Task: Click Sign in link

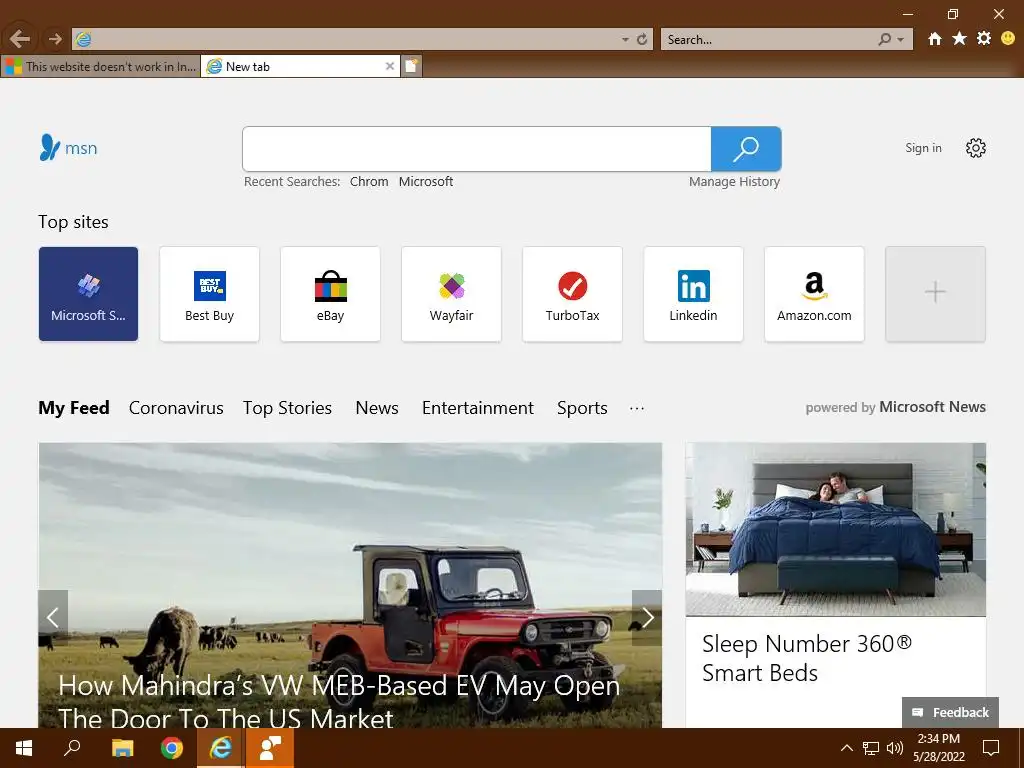Action: coord(923,148)
